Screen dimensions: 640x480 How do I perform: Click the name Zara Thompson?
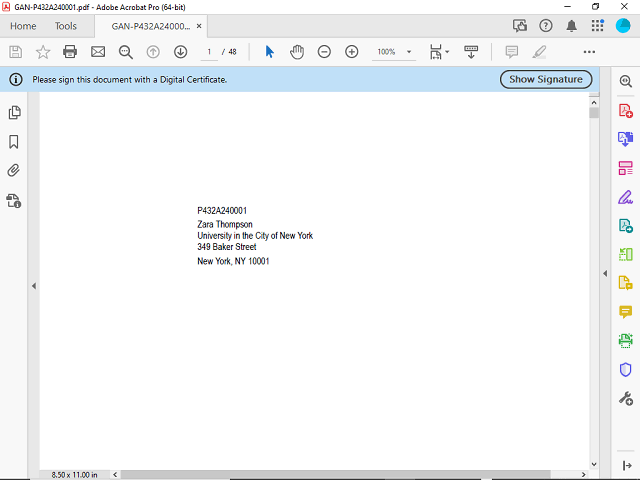coord(225,224)
